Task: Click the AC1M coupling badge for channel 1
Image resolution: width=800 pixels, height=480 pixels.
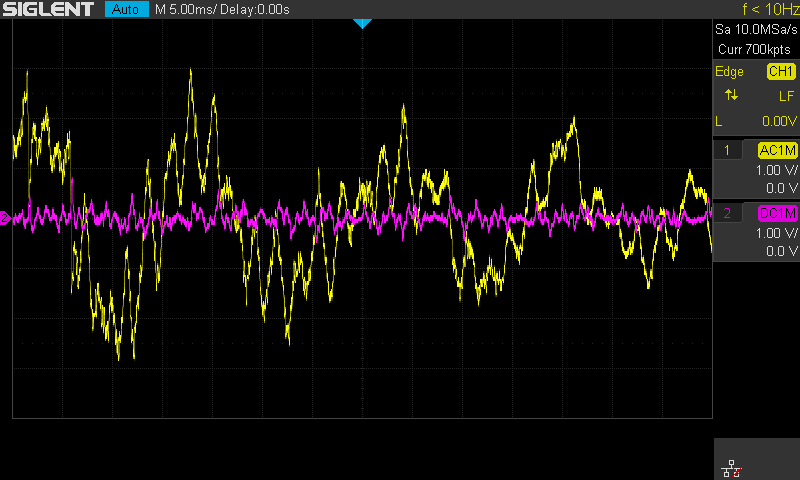Action: 777,150
